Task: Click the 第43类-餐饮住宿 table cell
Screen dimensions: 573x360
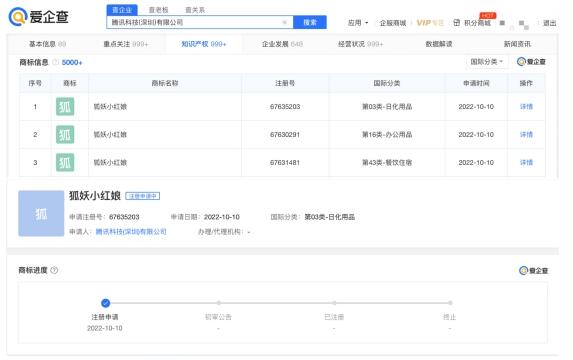Action: point(387,162)
